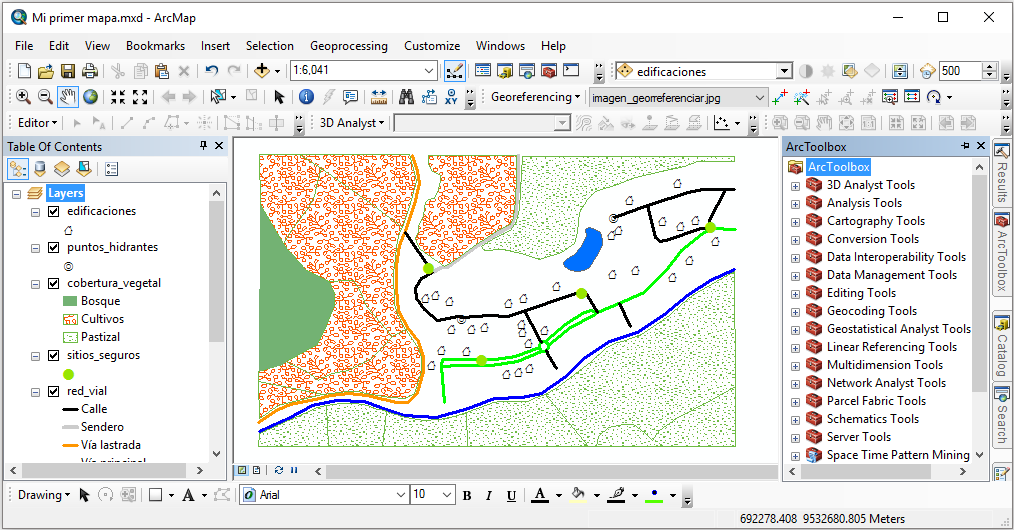The width and height of the screenshot is (1014, 530).
Task: Expand 3D Analyst Tools toolbox
Action: 795,186
